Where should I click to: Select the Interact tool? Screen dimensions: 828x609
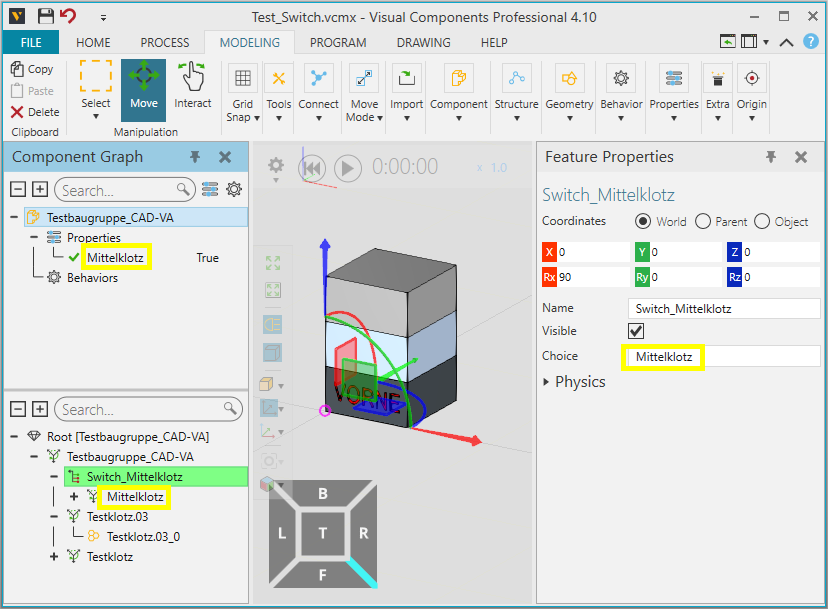tap(192, 88)
